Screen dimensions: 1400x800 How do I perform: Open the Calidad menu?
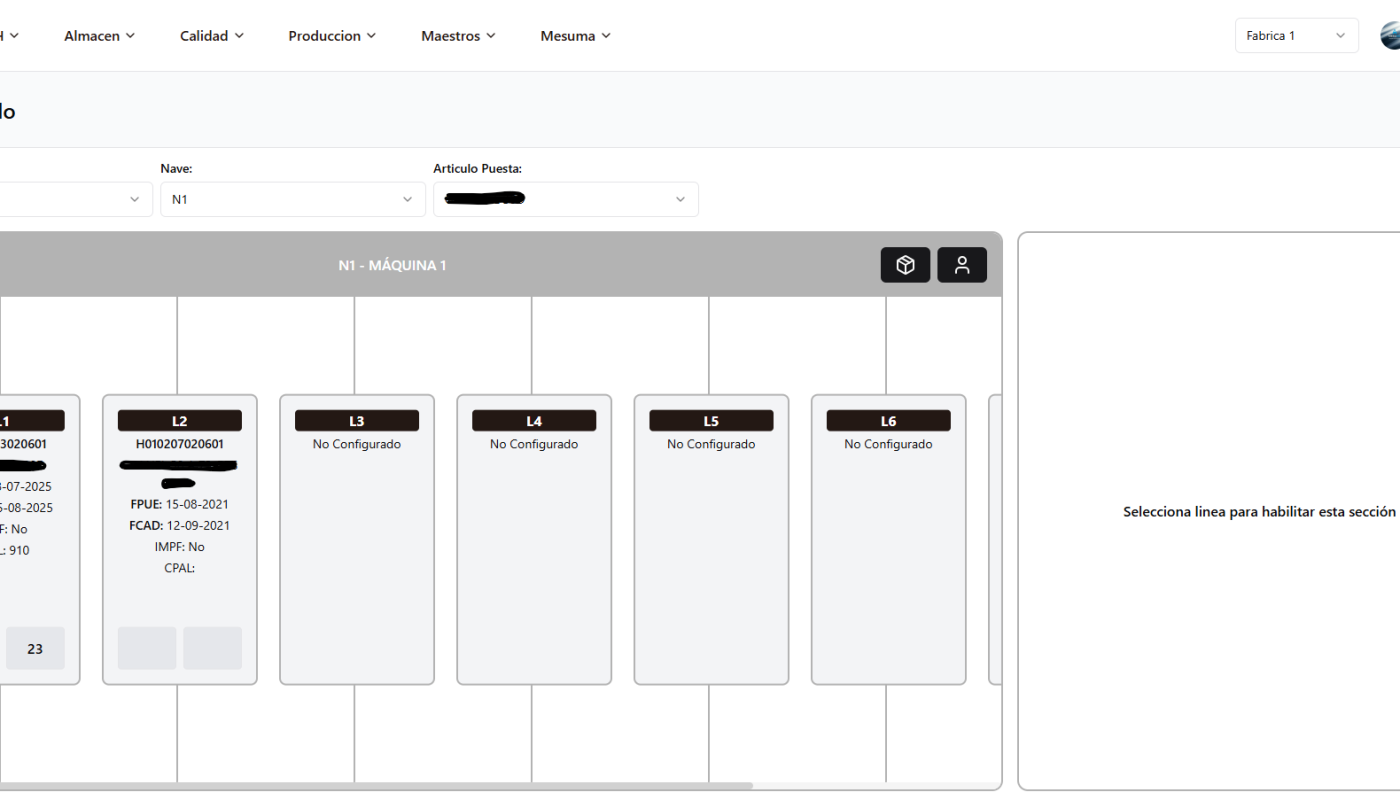[211, 36]
